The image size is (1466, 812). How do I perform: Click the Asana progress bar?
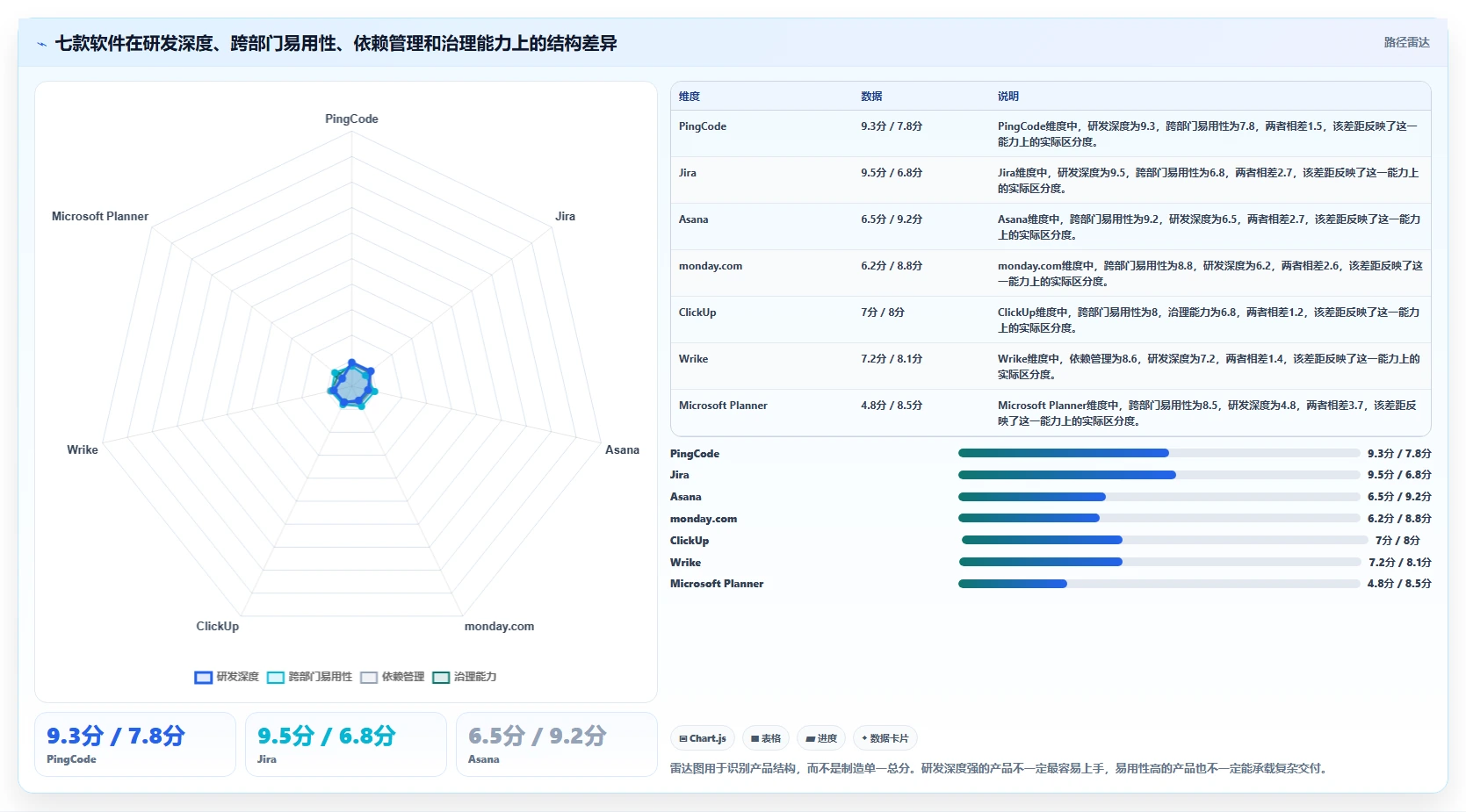(1159, 497)
